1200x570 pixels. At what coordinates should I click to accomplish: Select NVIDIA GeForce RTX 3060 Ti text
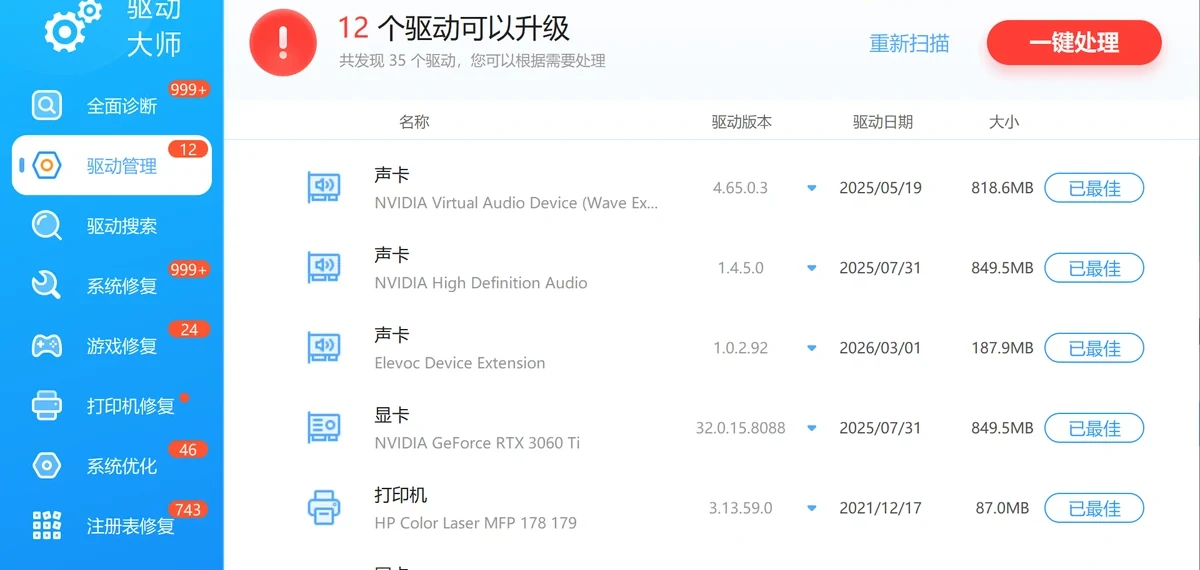[x=477, y=443]
